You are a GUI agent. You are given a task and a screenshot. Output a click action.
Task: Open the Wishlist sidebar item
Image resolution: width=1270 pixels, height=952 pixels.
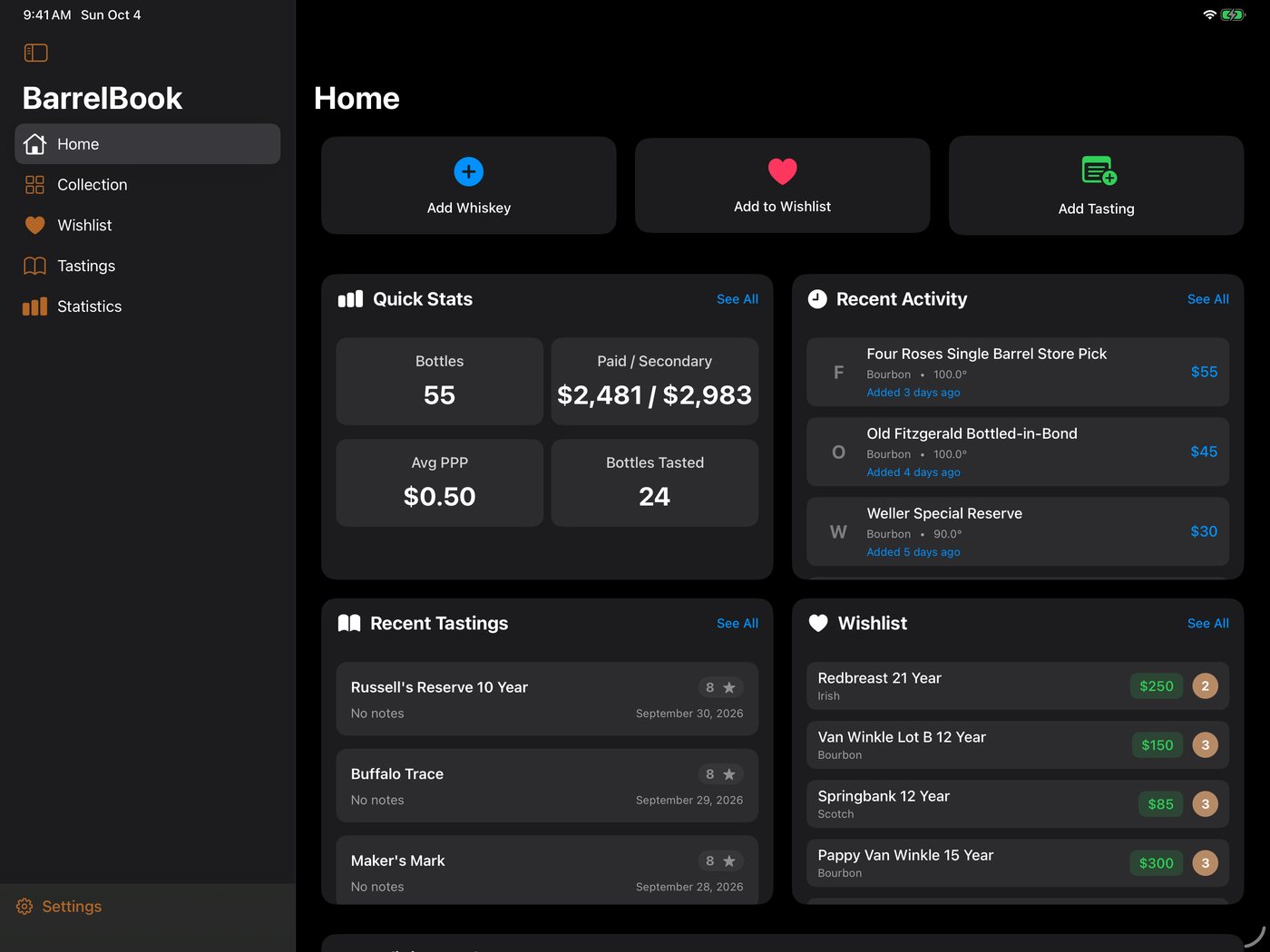pos(147,225)
